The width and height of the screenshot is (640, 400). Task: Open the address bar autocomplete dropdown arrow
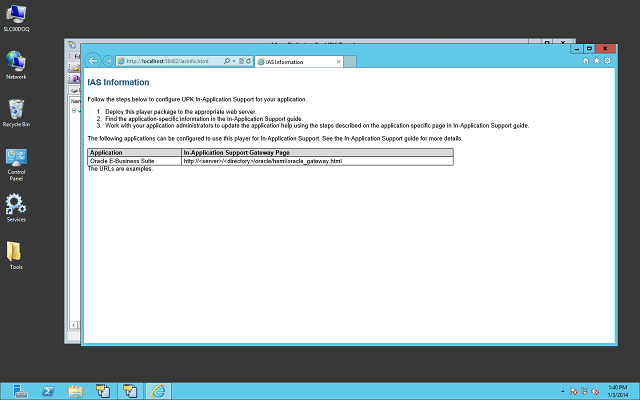[234, 62]
